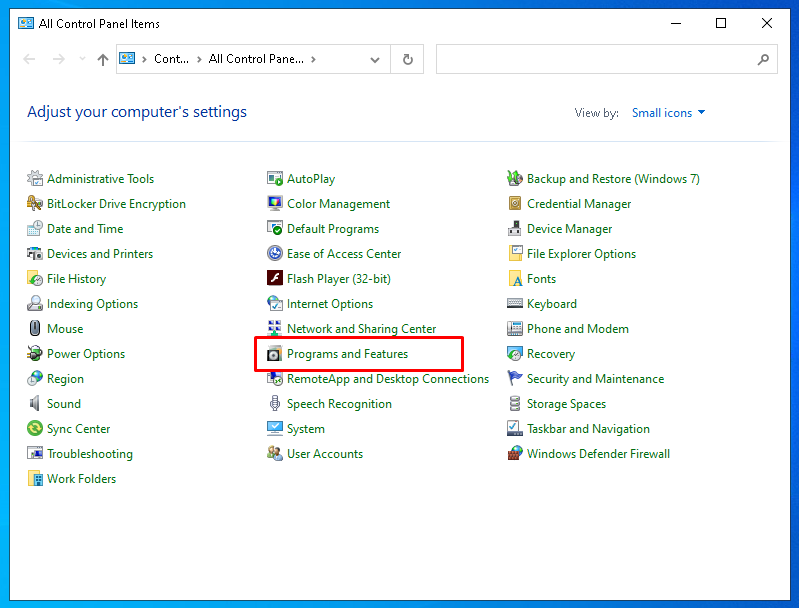Open the Administrative Tools icon
The image size is (799, 608).
click(35, 178)
